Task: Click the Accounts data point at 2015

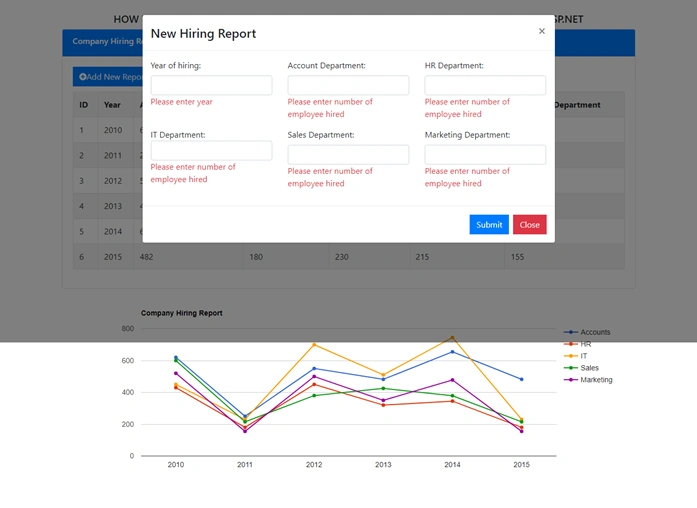Action: (x=521, y=380)
